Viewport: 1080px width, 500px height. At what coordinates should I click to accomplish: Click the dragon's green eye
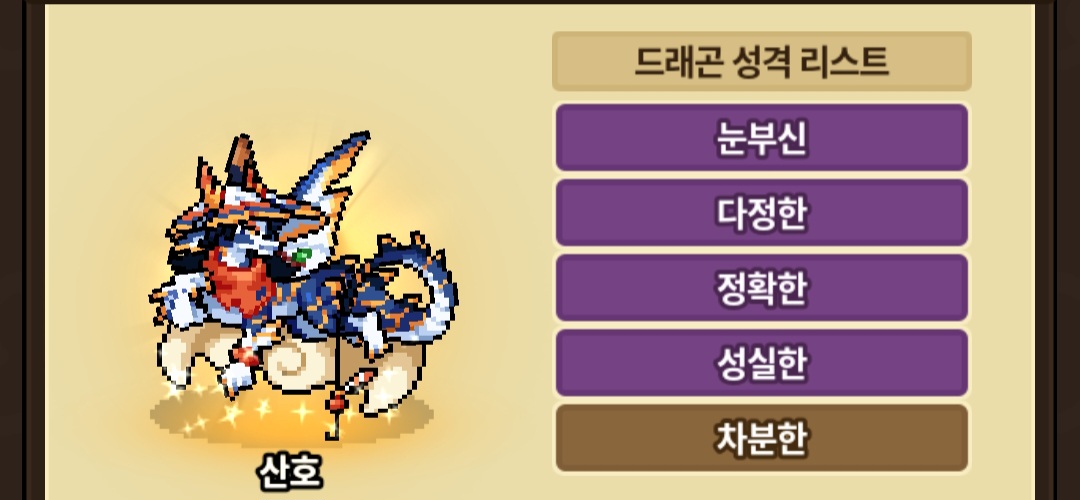pos(301,256)
